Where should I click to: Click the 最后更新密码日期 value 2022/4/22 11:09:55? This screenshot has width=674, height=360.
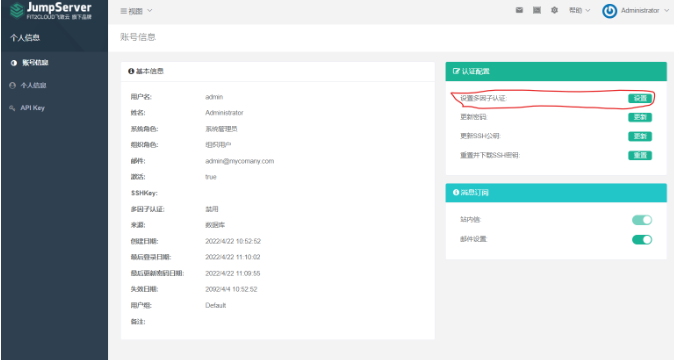pyautogui.click(x=233, y=274)
